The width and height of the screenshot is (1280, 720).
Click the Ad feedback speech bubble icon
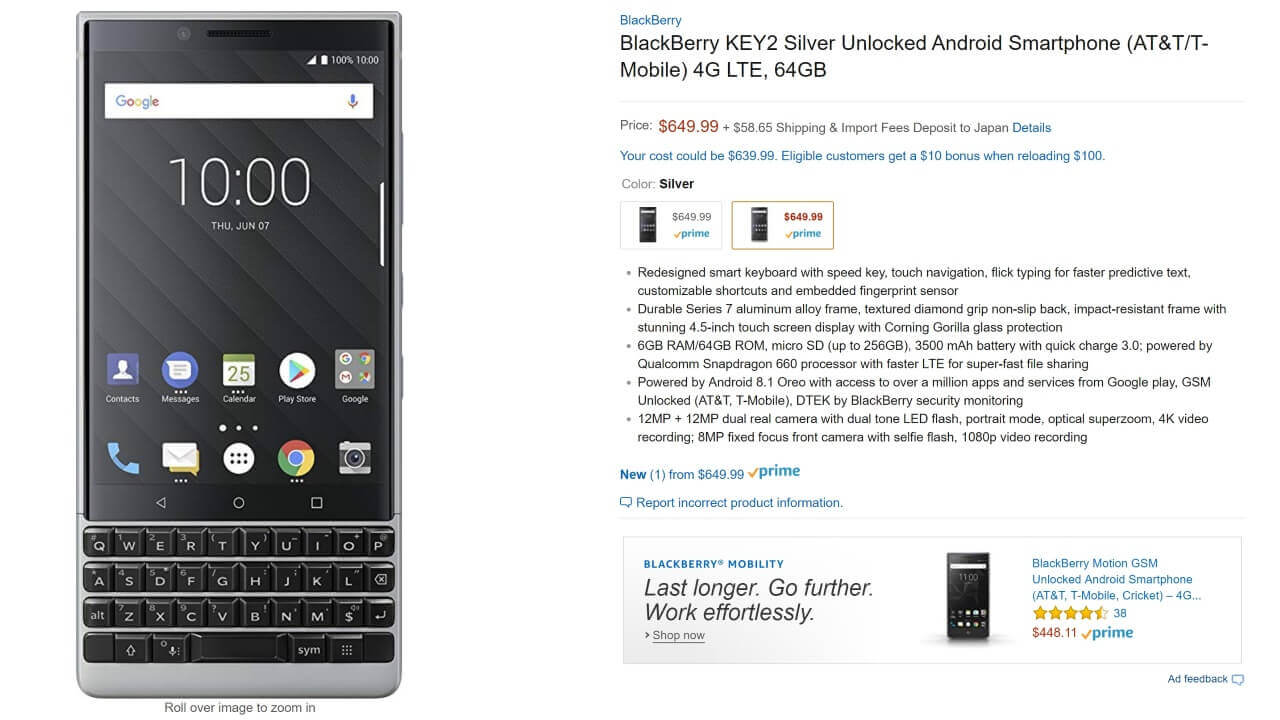(x=1238, y=680)
